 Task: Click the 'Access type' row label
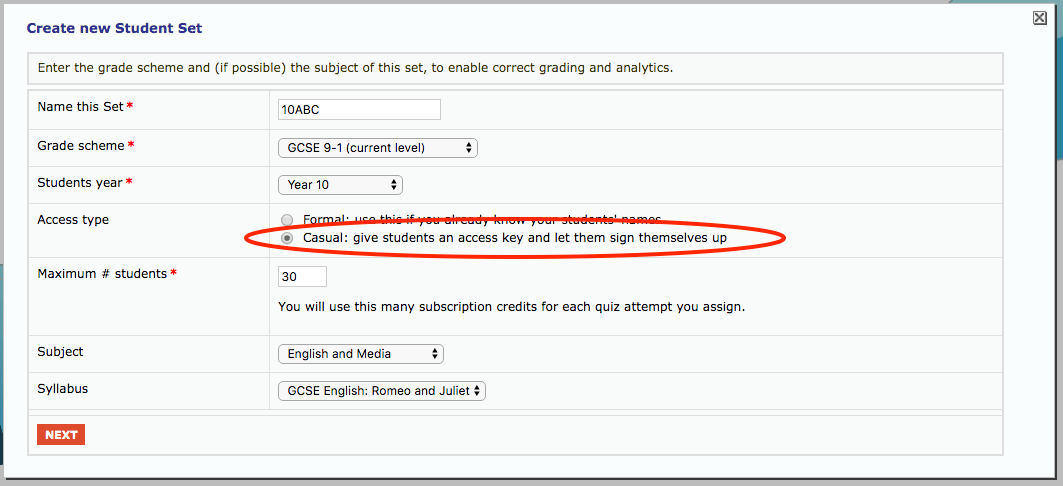(73, 220)
